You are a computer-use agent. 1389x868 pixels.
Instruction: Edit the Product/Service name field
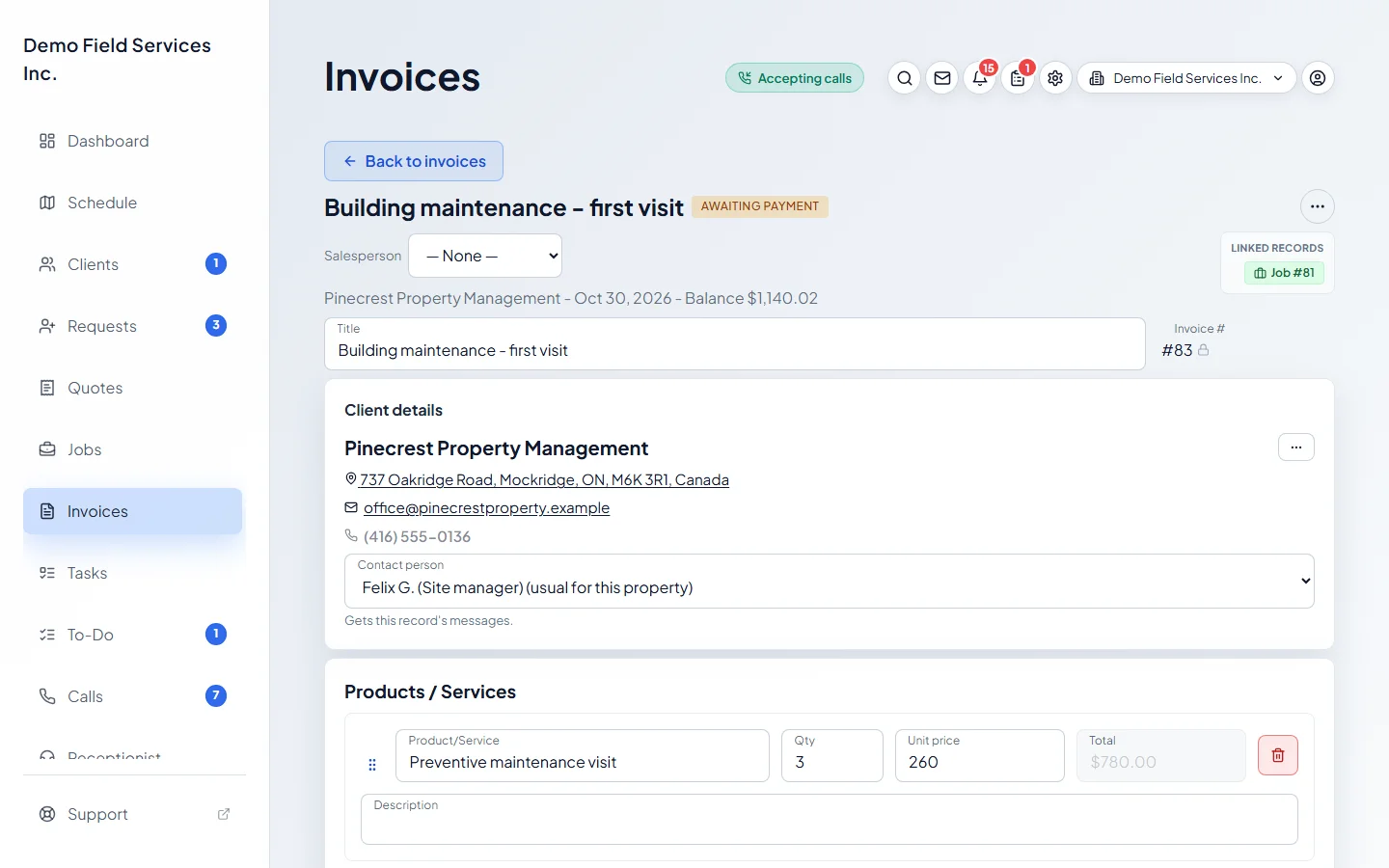pos(583,755)
